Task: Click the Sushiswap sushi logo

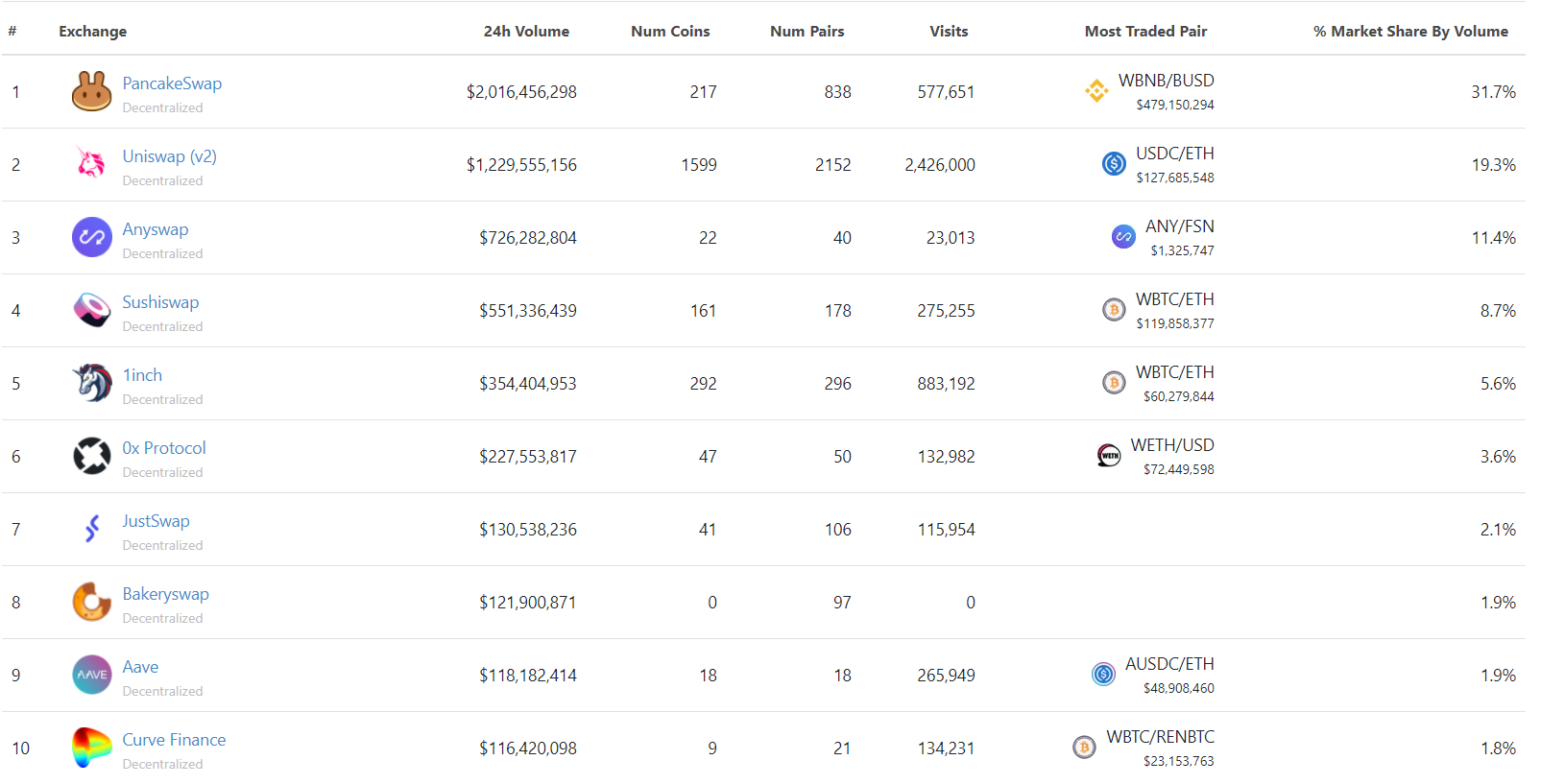Action: pyautogui.click(x=92, y=310)
